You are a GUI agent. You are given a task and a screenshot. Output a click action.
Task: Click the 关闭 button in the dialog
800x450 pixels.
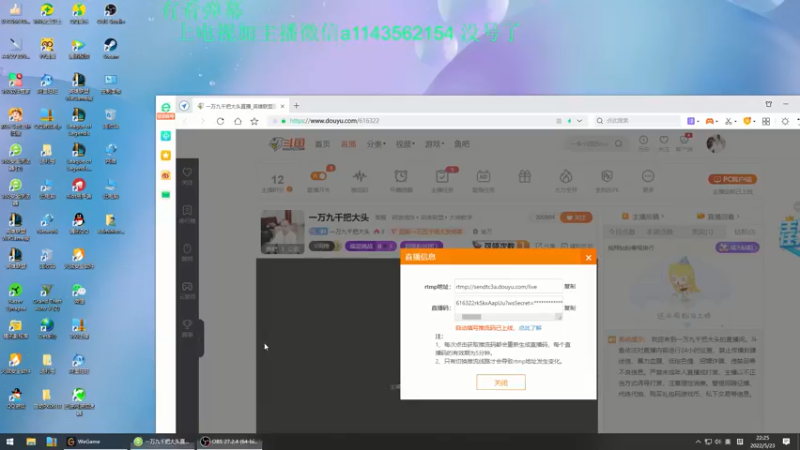tap(501, 382)
